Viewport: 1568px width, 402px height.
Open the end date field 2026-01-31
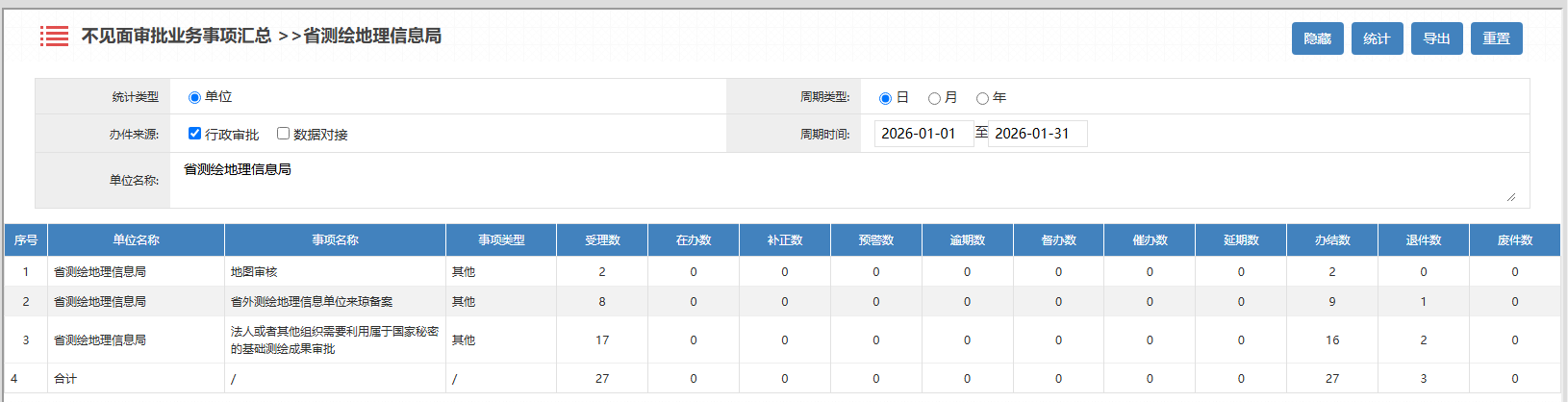point(1036,134)
